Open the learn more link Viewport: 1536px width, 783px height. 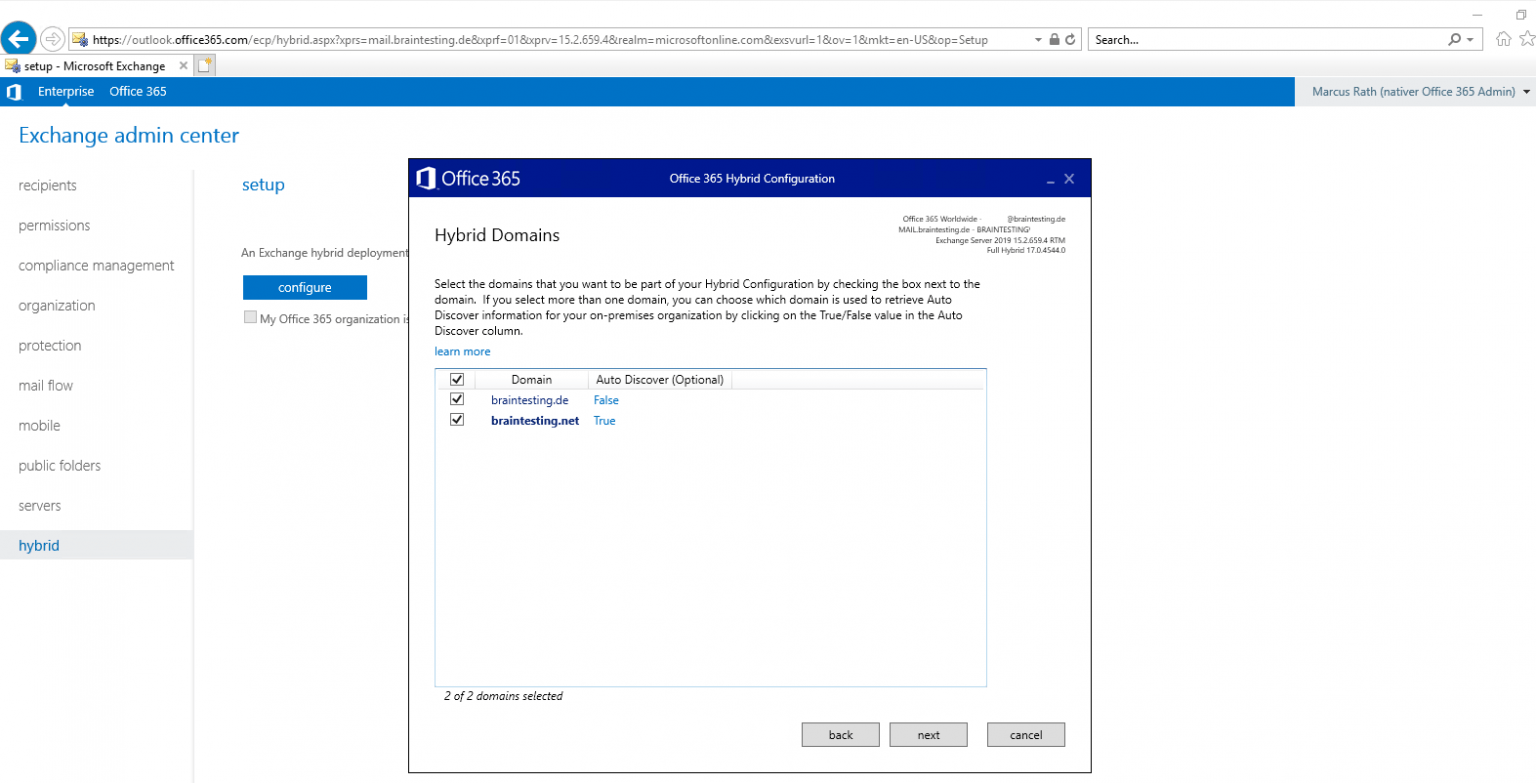(462, 351)
